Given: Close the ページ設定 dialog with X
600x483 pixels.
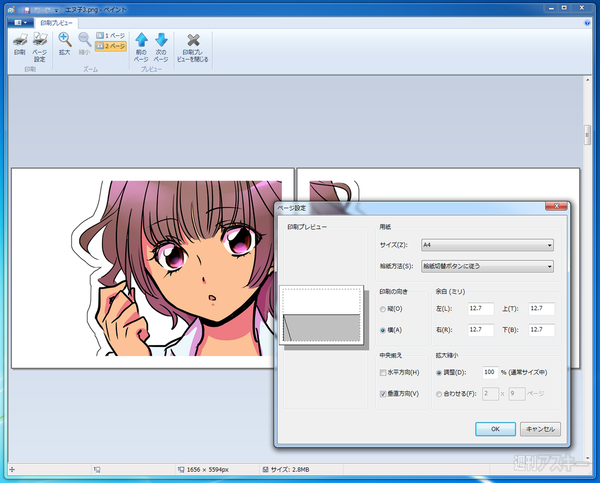Looking at the screenshot, I should point(557,206).
